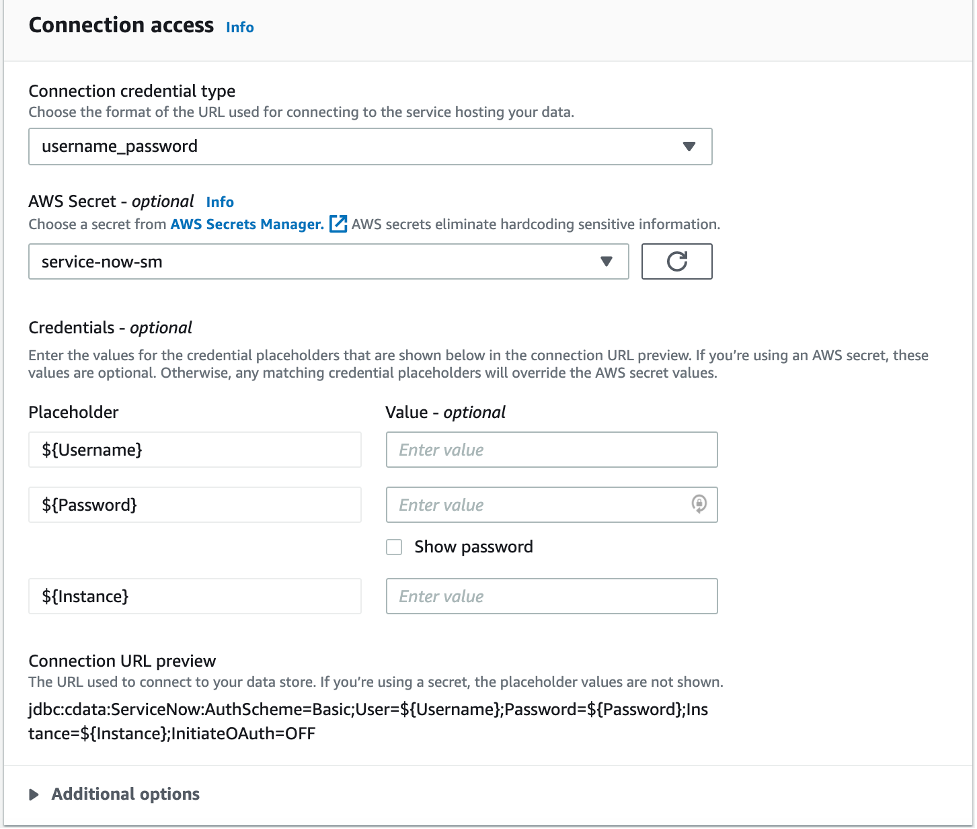Click the refresh secrets icon button
Viewport: 977px width, 829px height.
[676, 262]
